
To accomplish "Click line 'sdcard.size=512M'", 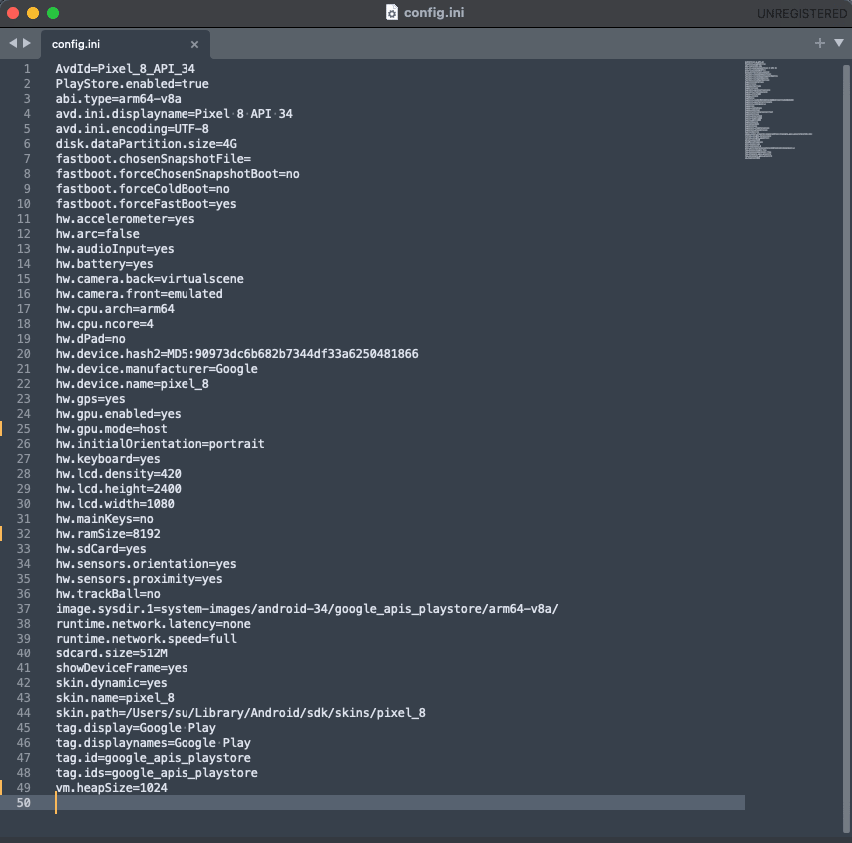I will tap(111, 653).
